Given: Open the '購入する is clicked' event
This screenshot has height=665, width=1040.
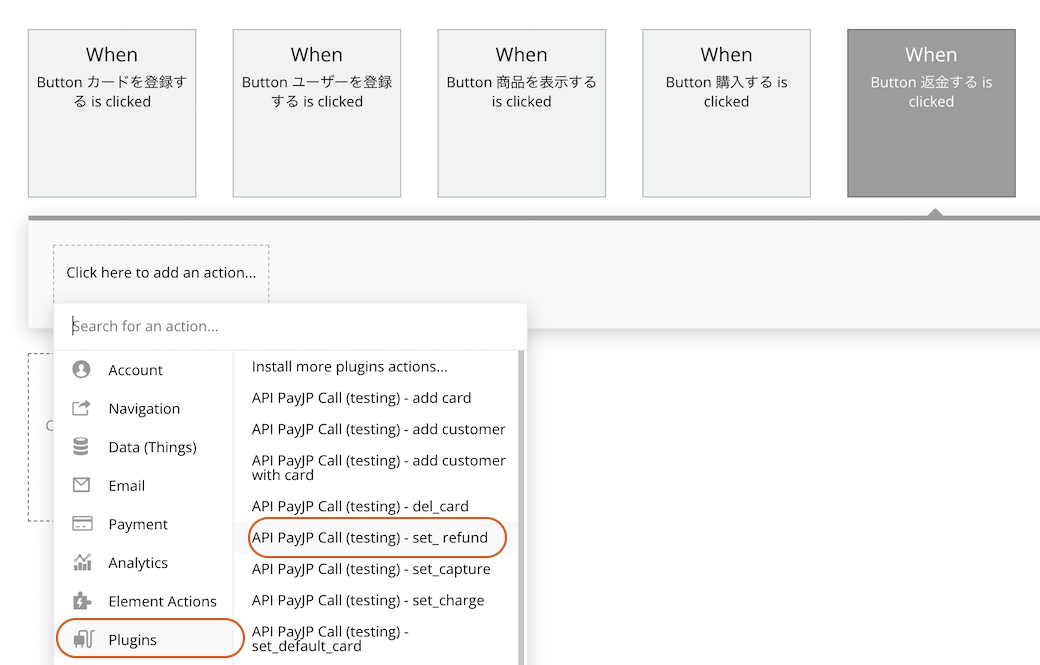Looking at the screenshot, I should point(726,113).
